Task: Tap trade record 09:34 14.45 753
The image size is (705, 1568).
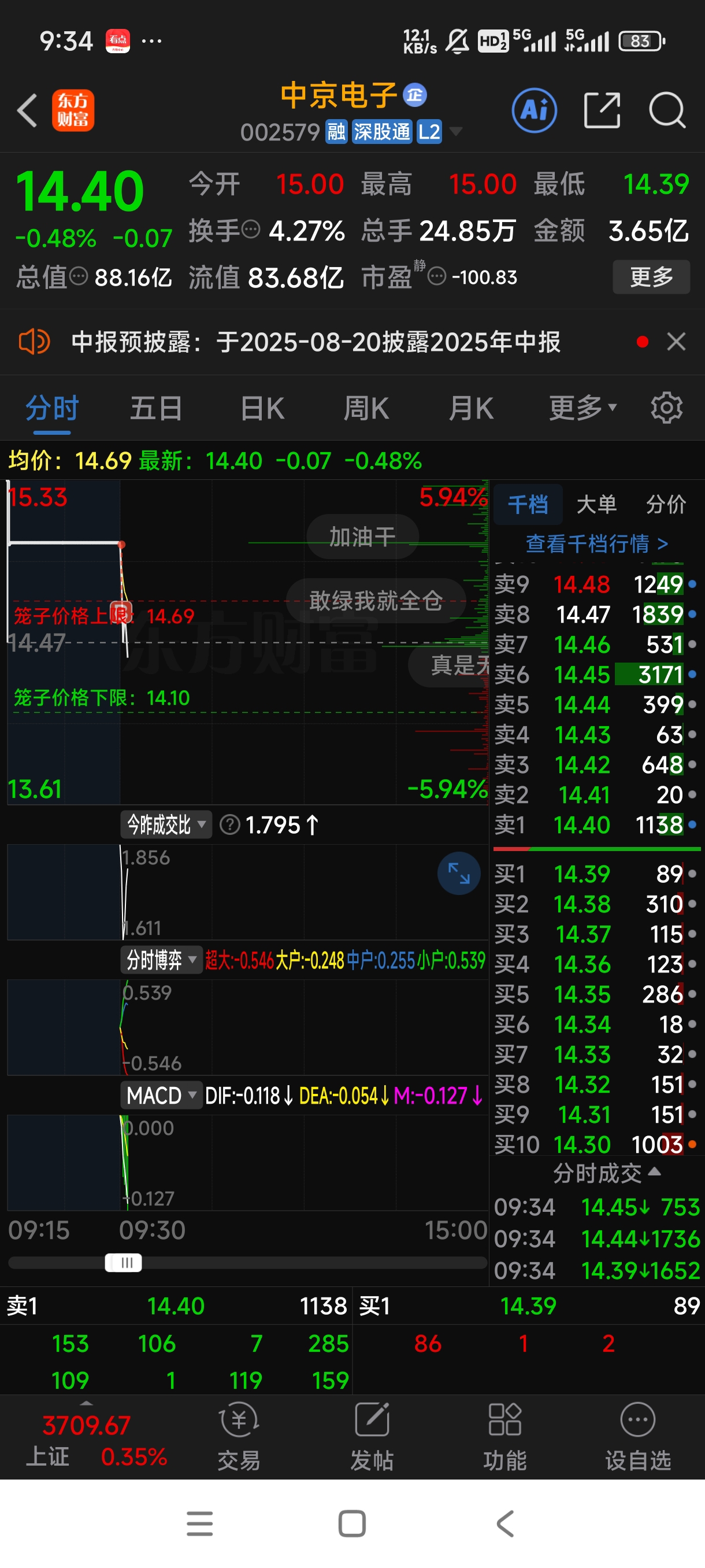Action: [x=597, y=1207]
